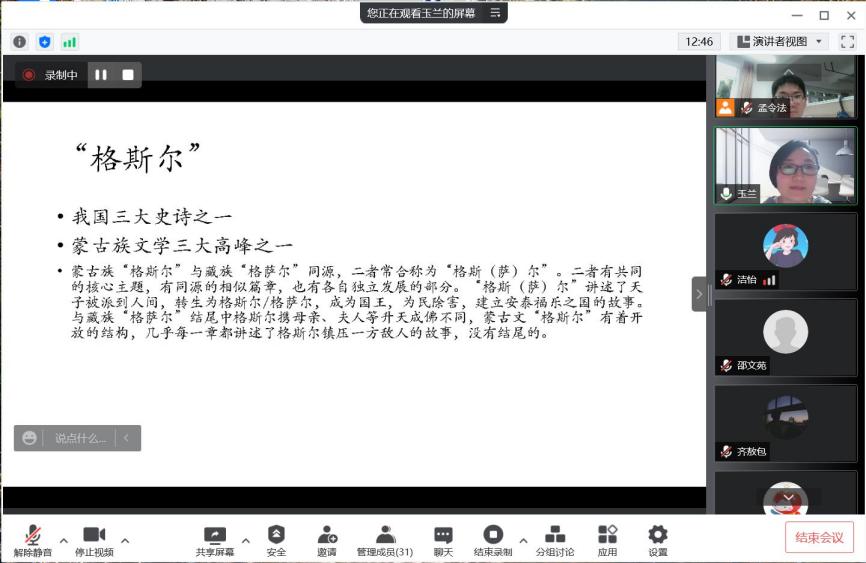Stop the video camera (停止视频)
Screen dimensions: 866x563
point(94,540)
